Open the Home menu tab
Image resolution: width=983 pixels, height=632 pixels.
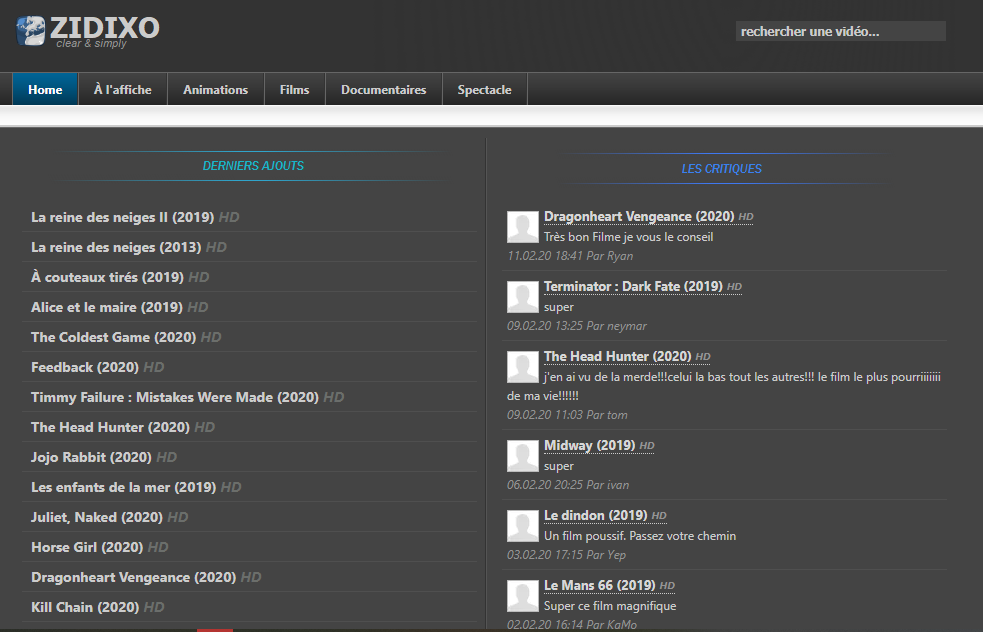pyautogui.click(x=45, y=89)
